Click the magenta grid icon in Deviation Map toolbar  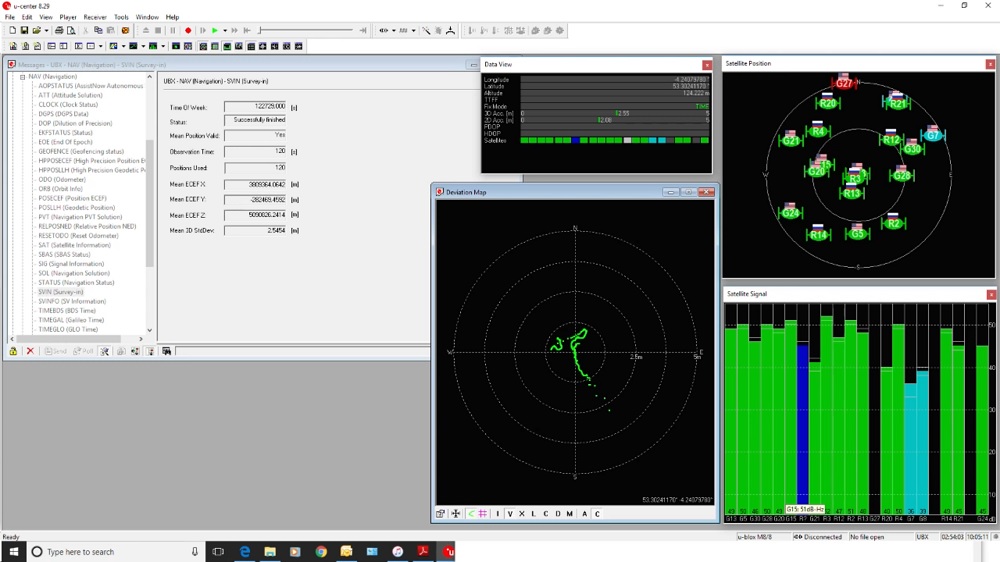(483, 514)
